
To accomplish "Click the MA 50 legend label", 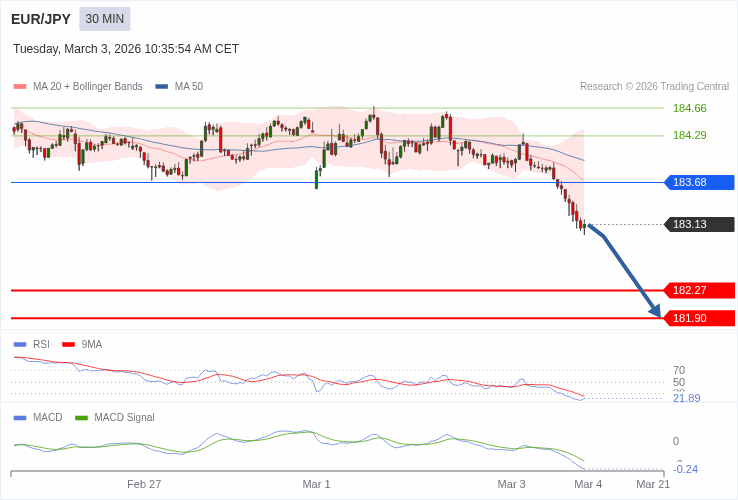I will (x=189, y=87).
